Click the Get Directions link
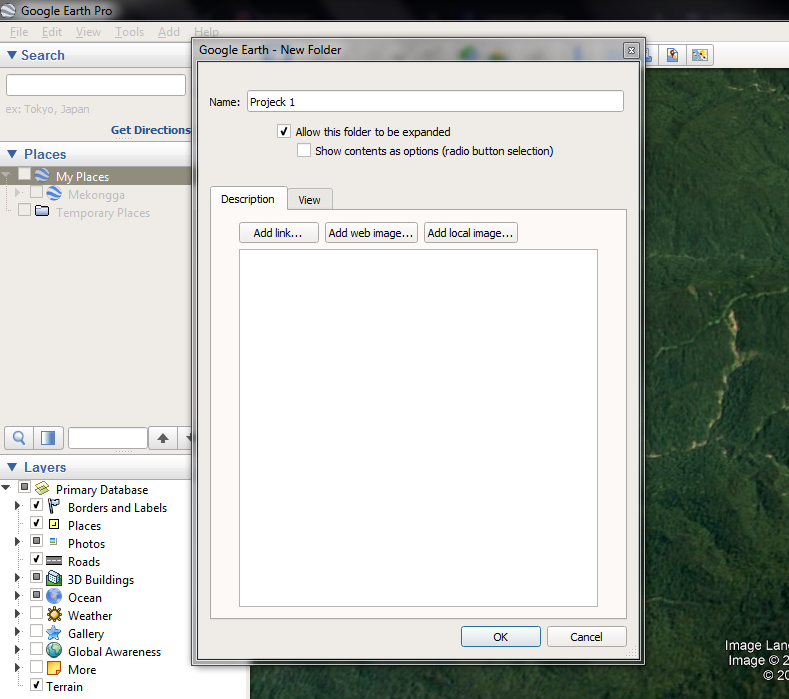The image size is (789, 699). (150, 130)
